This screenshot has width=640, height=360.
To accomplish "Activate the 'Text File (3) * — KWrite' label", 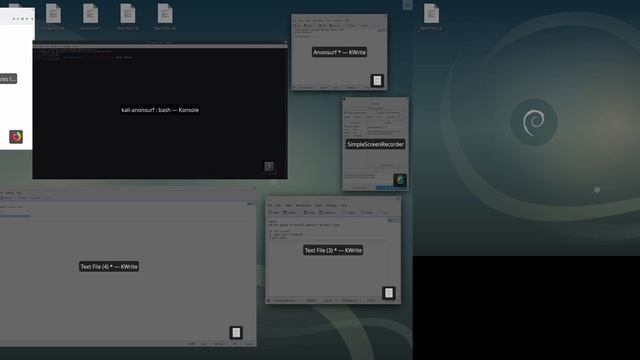I will [333, 250].
